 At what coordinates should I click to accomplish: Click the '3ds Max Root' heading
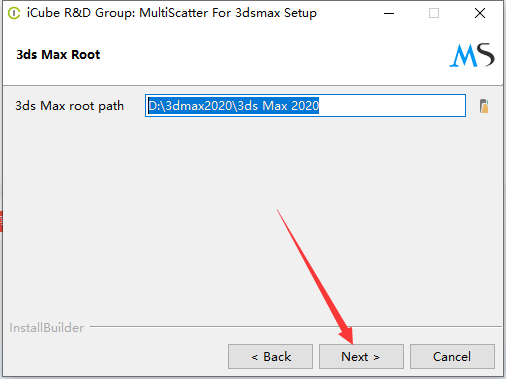[x=58, y=54]
